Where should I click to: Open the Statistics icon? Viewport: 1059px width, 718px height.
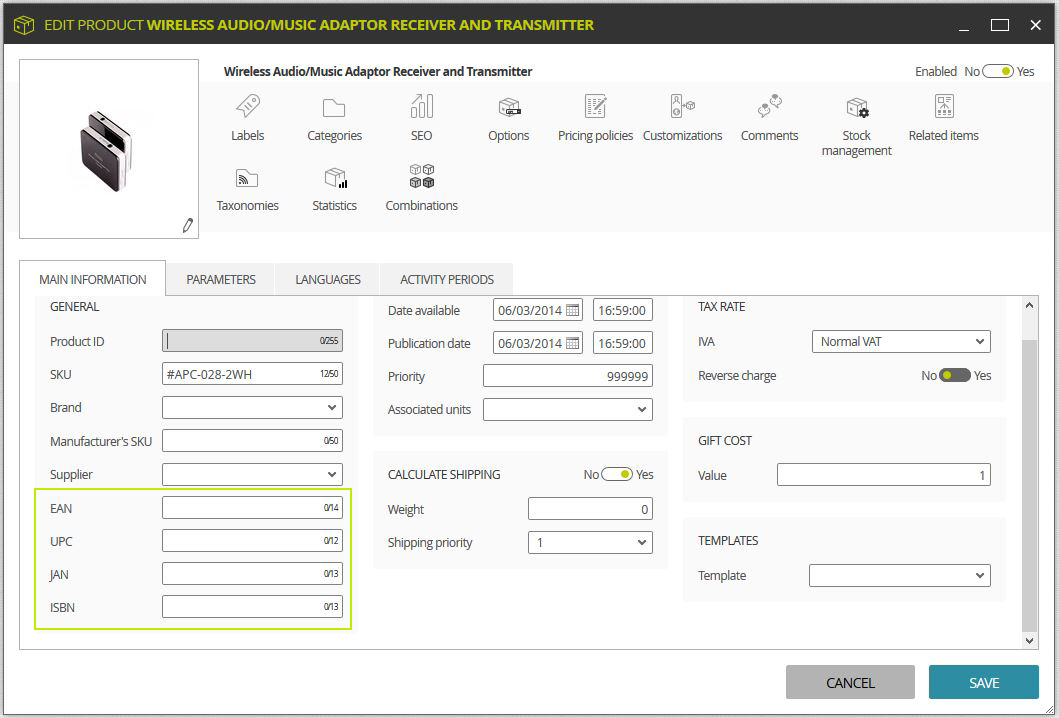tap(335, 178)
